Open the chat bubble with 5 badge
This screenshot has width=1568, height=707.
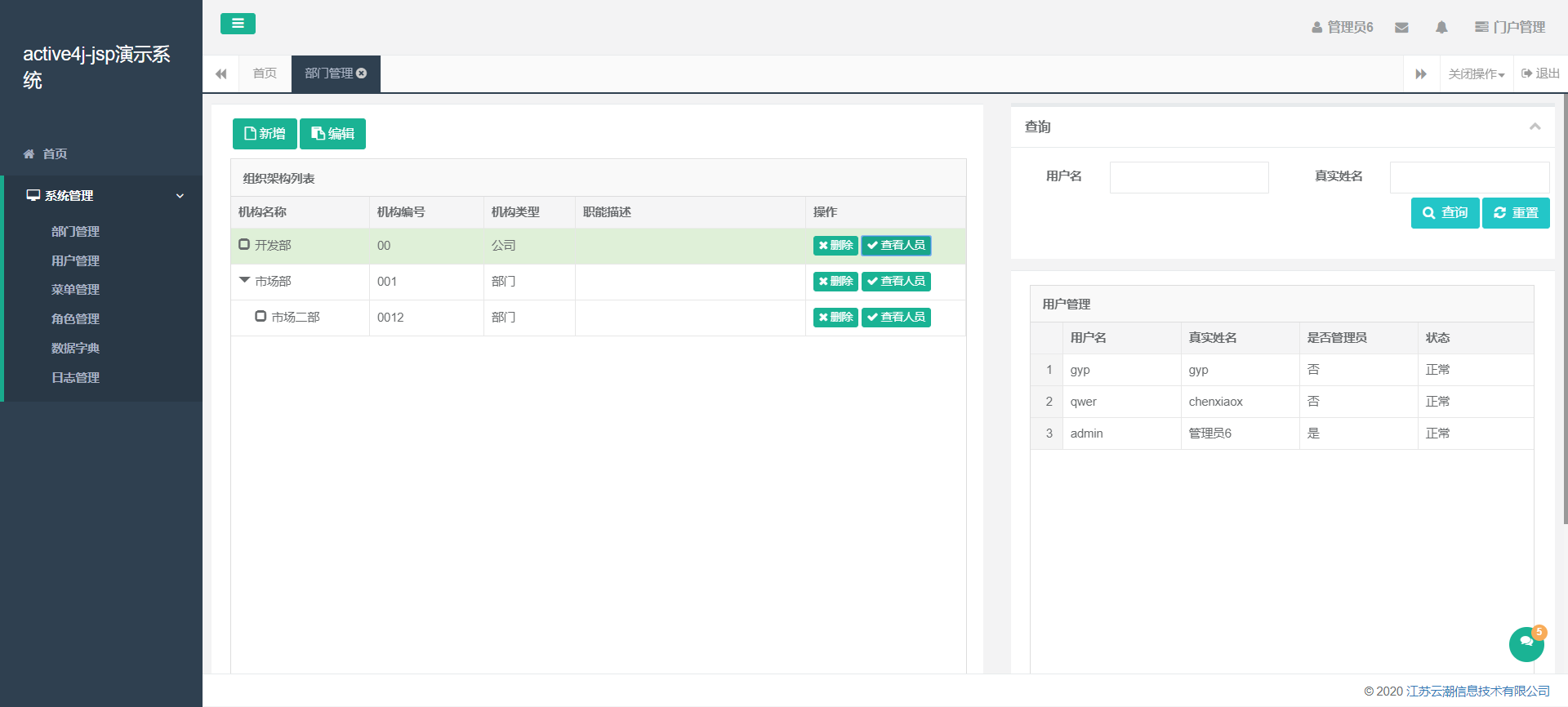point(1526,643)
